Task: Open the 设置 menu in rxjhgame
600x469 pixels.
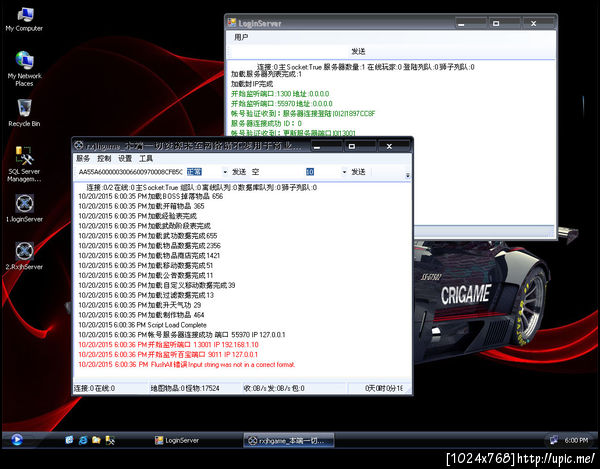Action: click(x=125, y=158)
